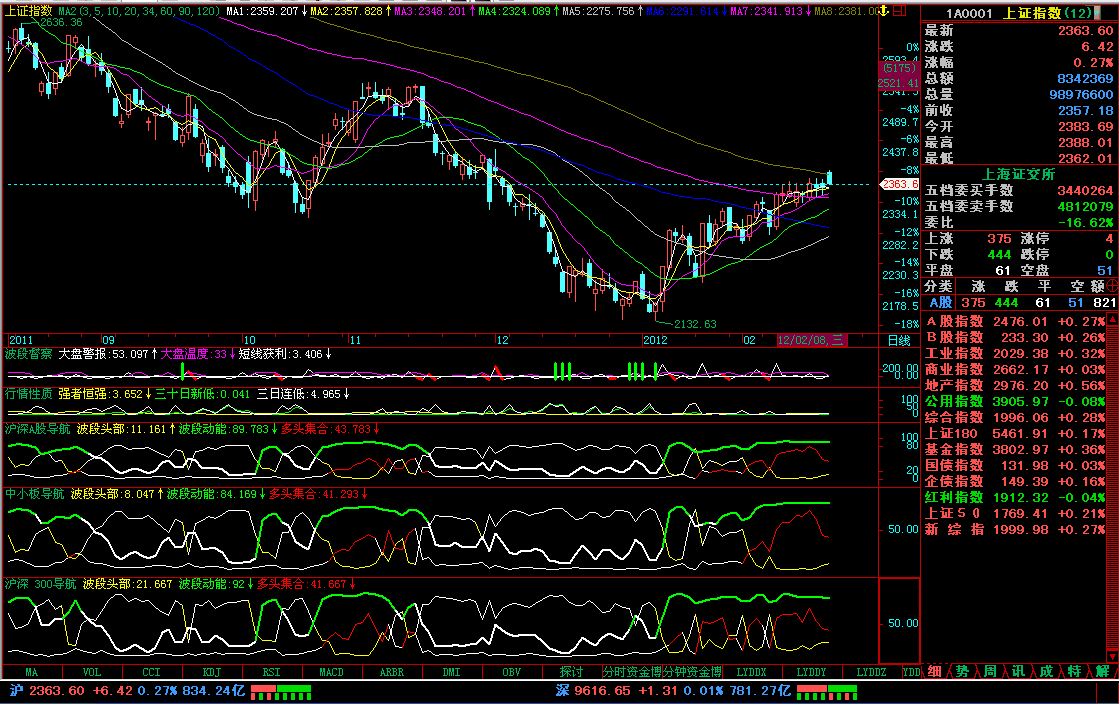Select the MACD indicator tab
This screenshot has width=1119, height=704.
pyautogui.click(x=331, y=672)
